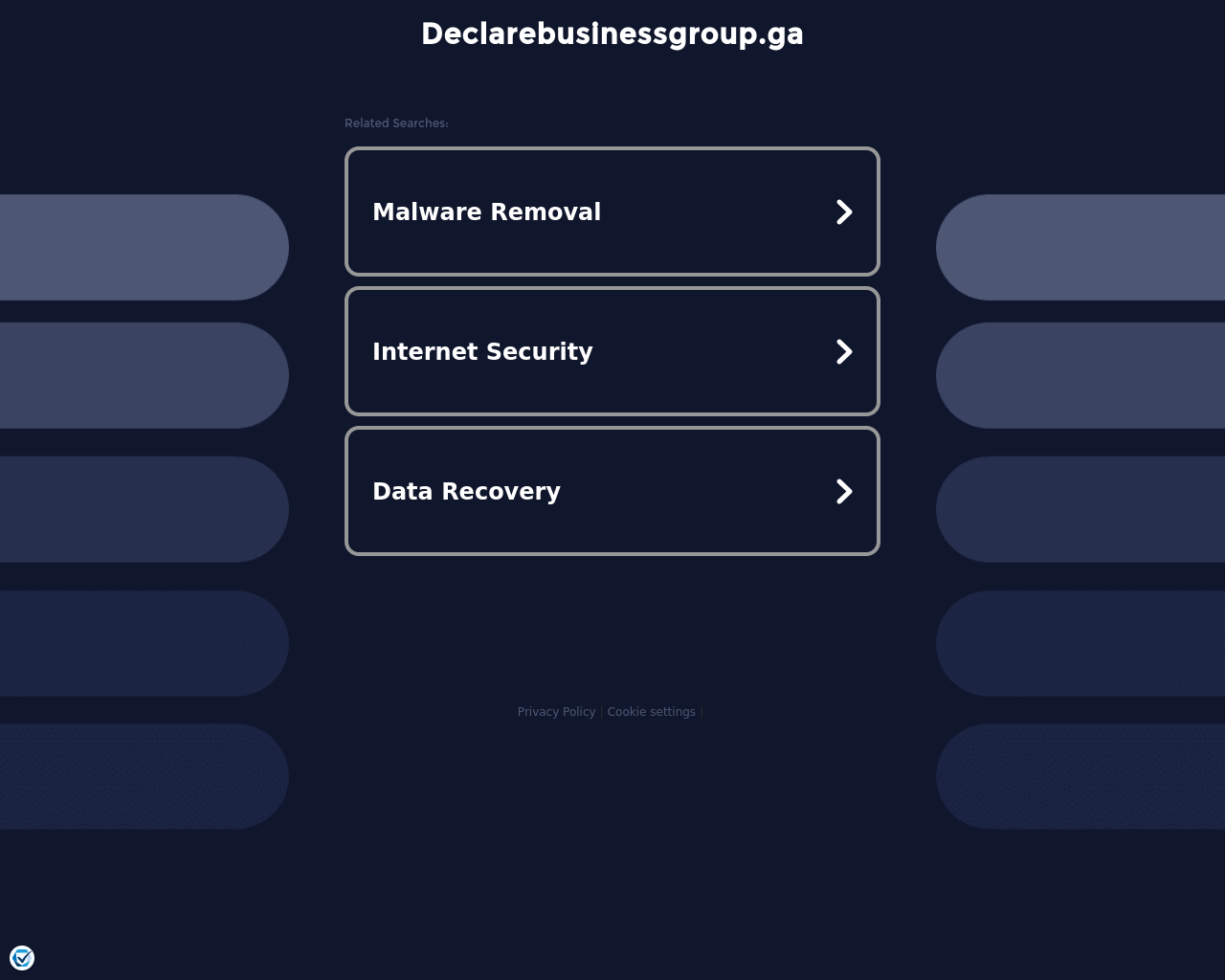Click the middle pill on the left side
Screen dimensions: 1225x980
144,509
